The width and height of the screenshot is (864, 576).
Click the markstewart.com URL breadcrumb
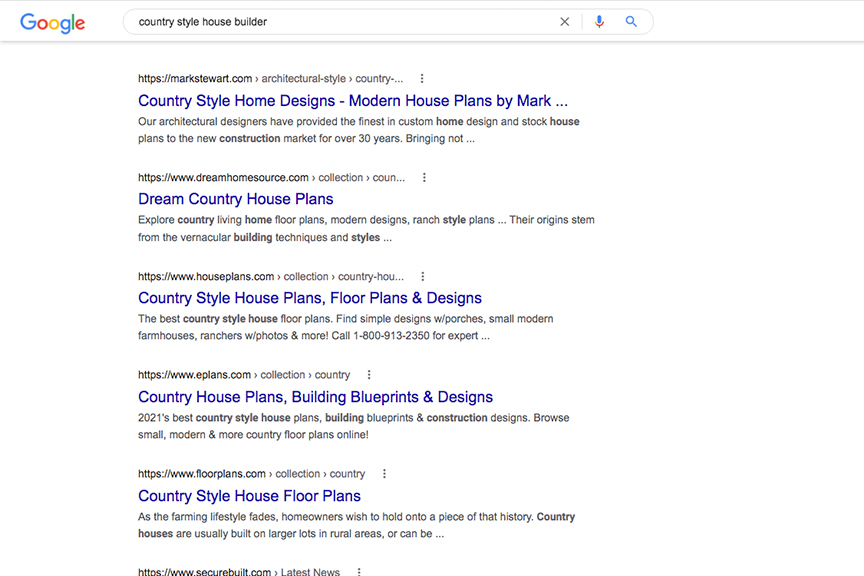coord(270,79)
